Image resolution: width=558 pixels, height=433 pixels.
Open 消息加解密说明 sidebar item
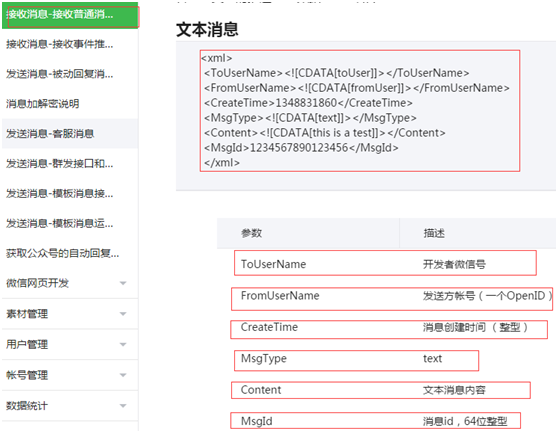(x=70, y=104)
